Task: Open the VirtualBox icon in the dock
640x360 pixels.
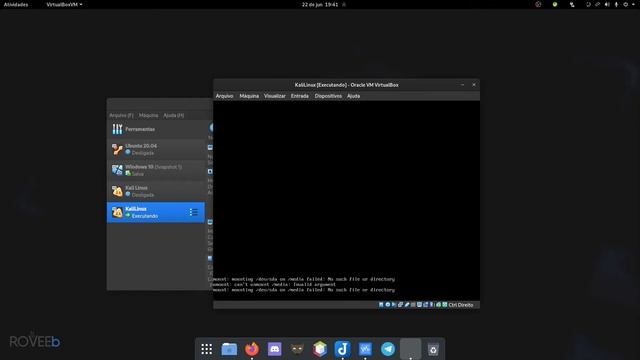Action: [x=365, y=349]
